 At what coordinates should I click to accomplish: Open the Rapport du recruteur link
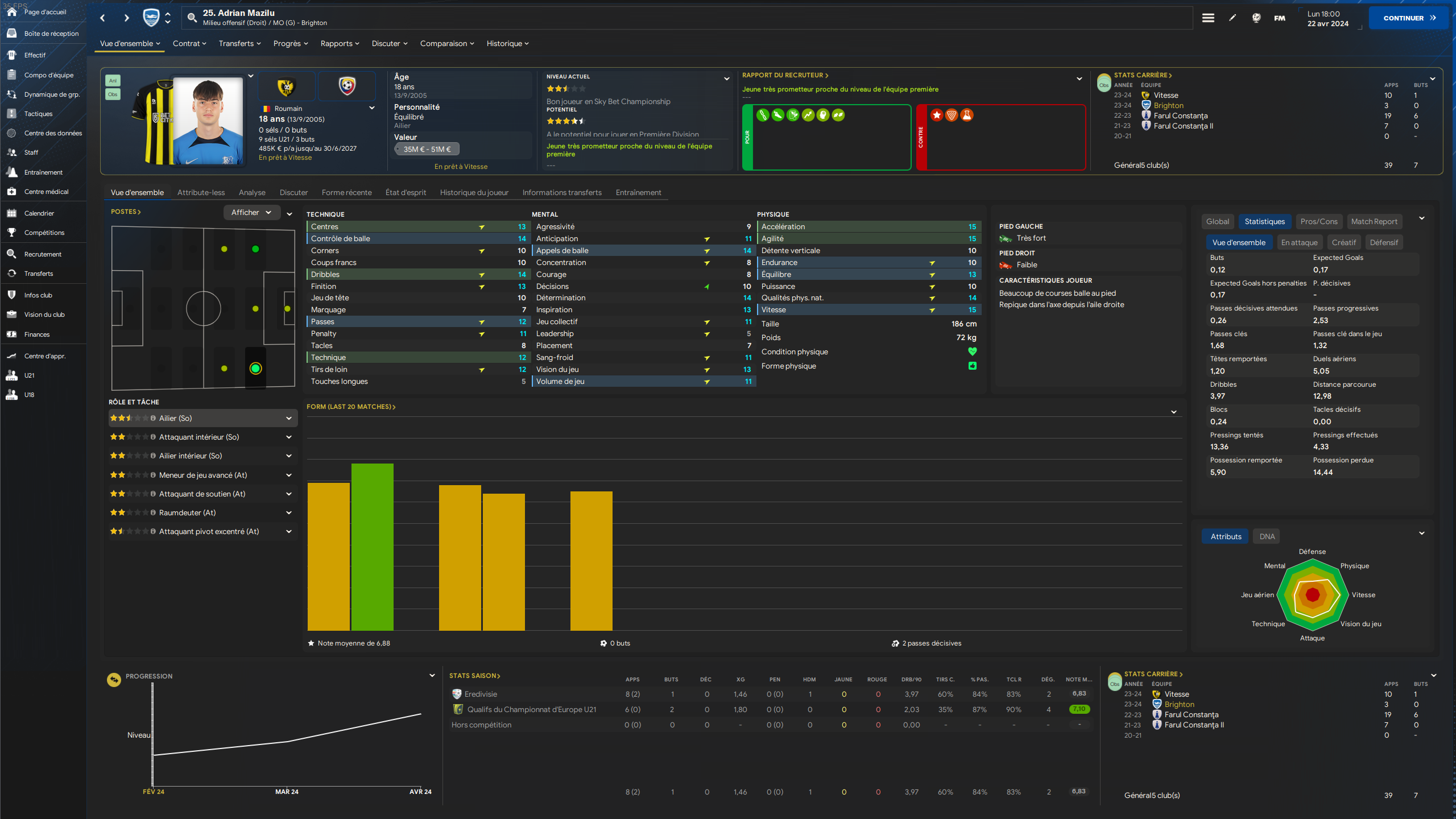coord(784,75)
